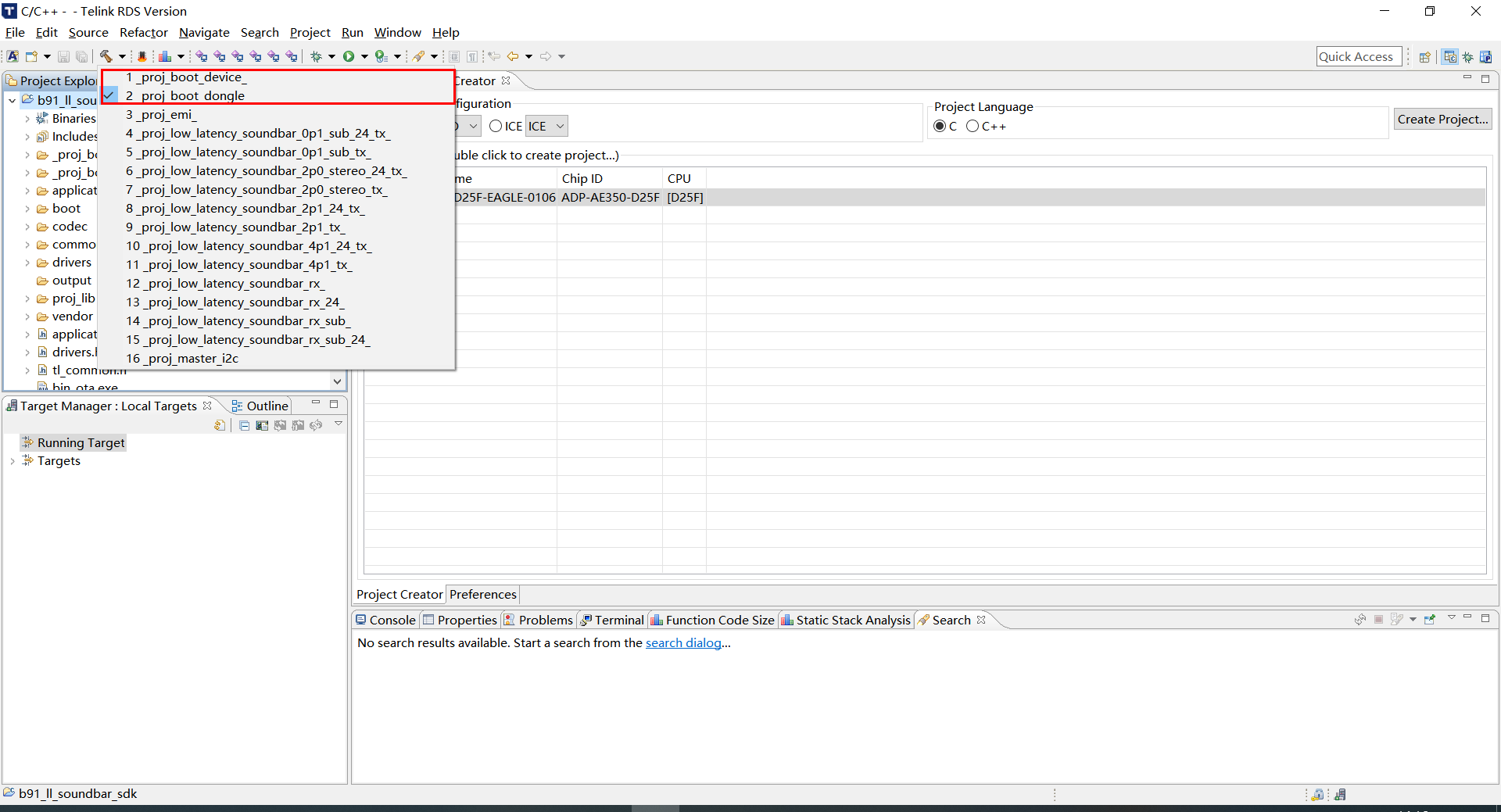Click the back navigation arrow icon

coord(513,56)
